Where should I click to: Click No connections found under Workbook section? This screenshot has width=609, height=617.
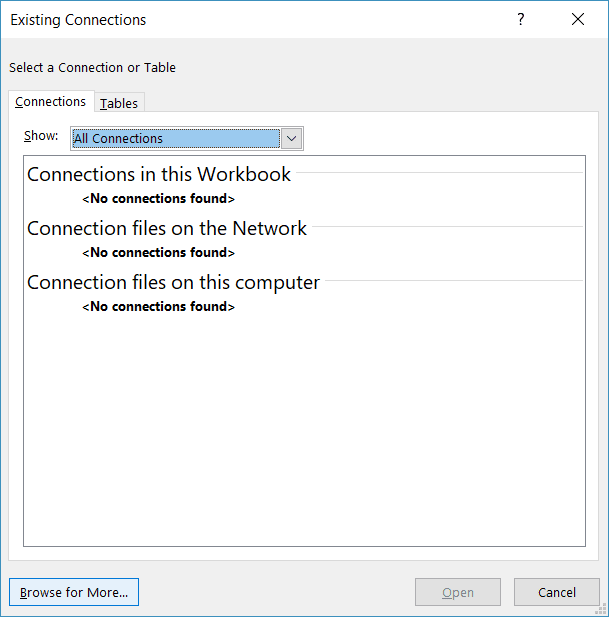point(158,198)
